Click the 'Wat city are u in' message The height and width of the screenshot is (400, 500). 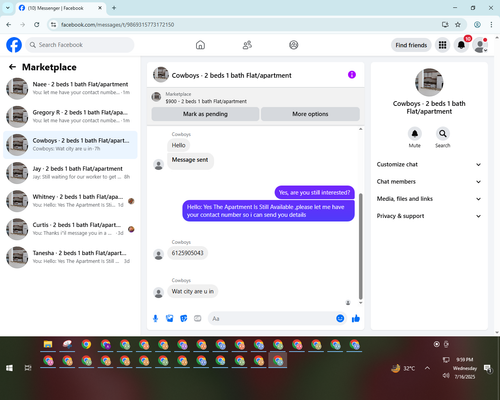click(193, 291)
